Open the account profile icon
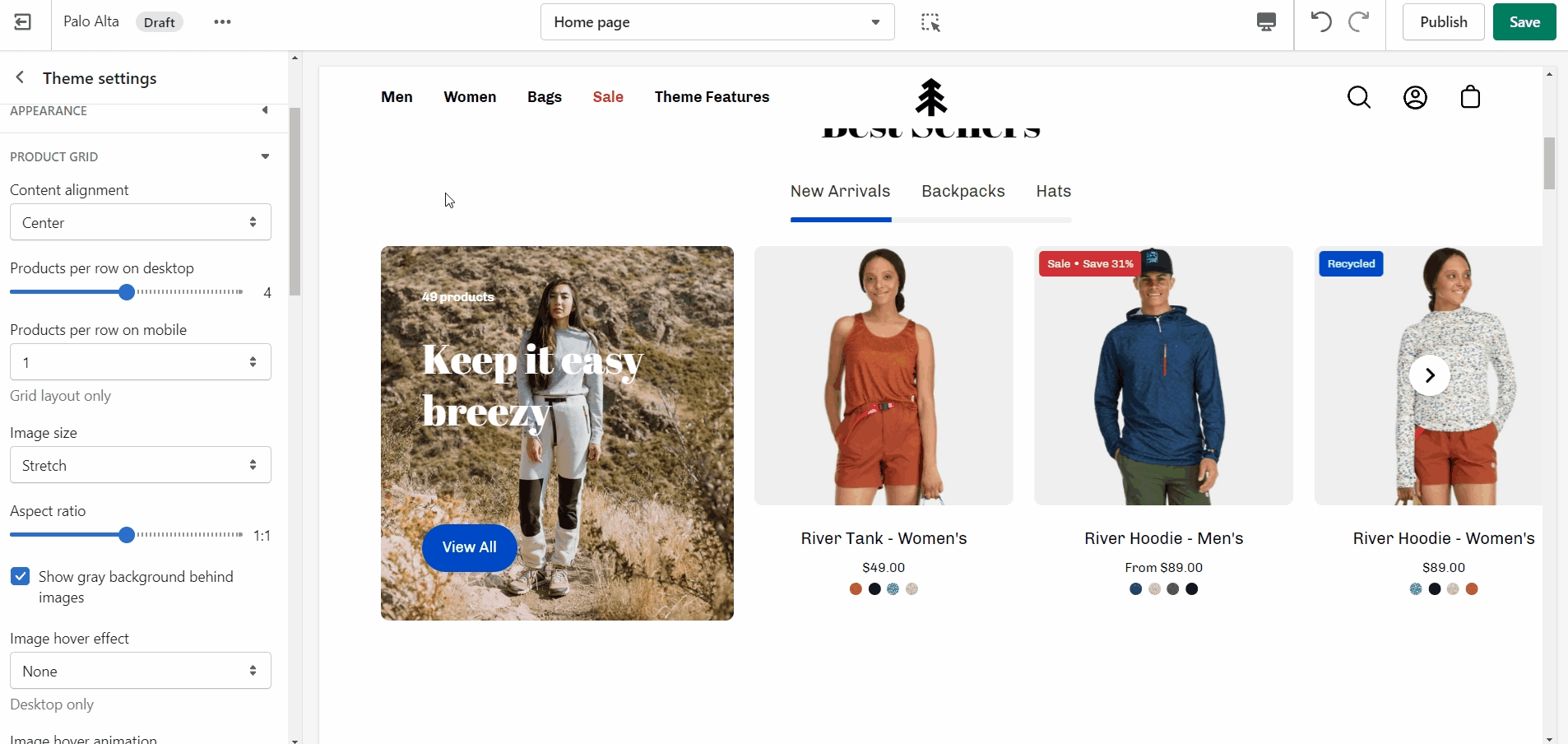 (1415, 97)
